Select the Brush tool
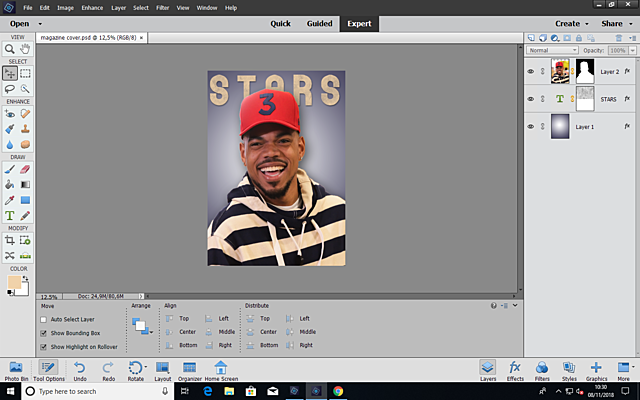This screenshot has height=400, width=640. (9, 169)
